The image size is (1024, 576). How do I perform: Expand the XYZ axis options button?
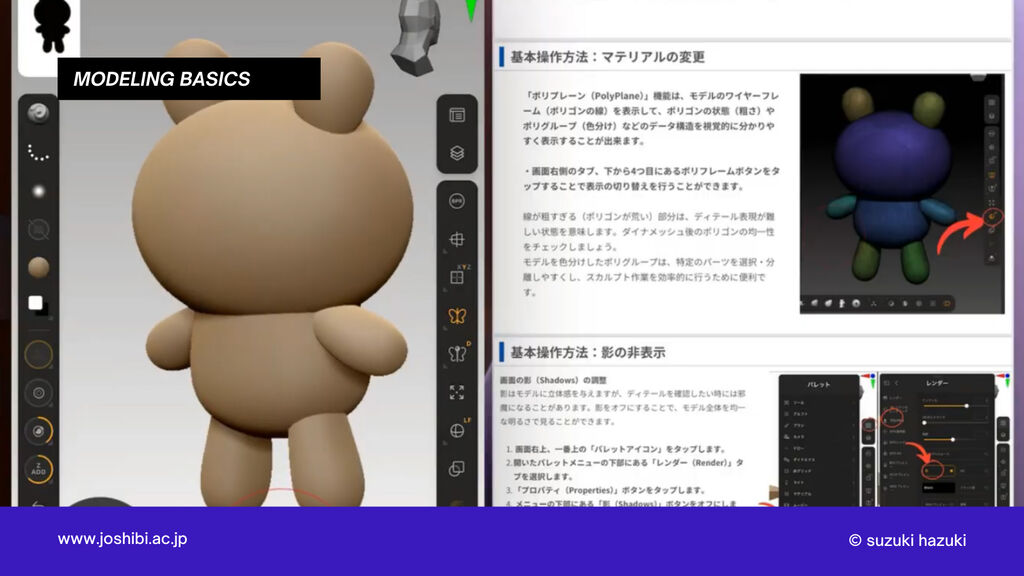(457, 278)
